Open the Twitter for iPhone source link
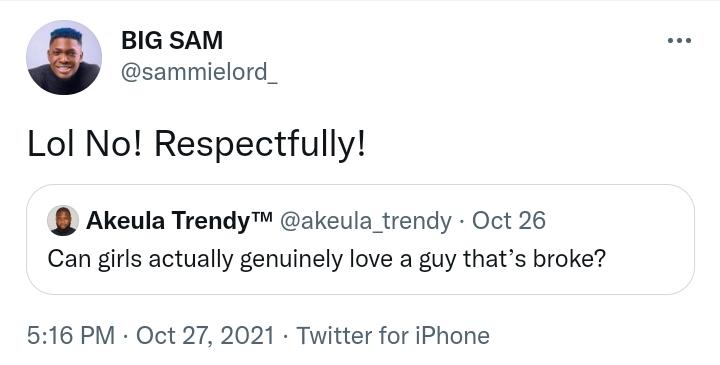 click(x=393, y=336)
